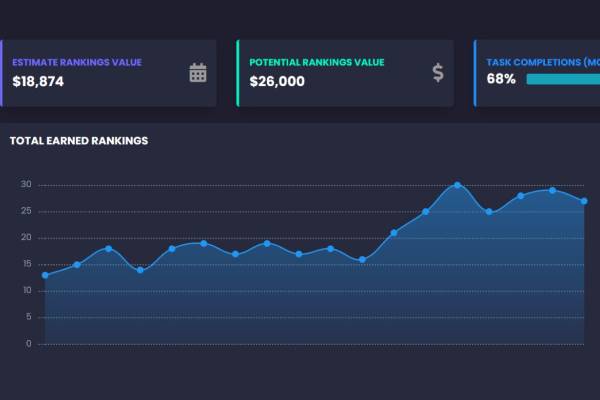This screenshot has height=400, width=600.
Task: Click the Task Completions progress bar
Action: point(563,79)
